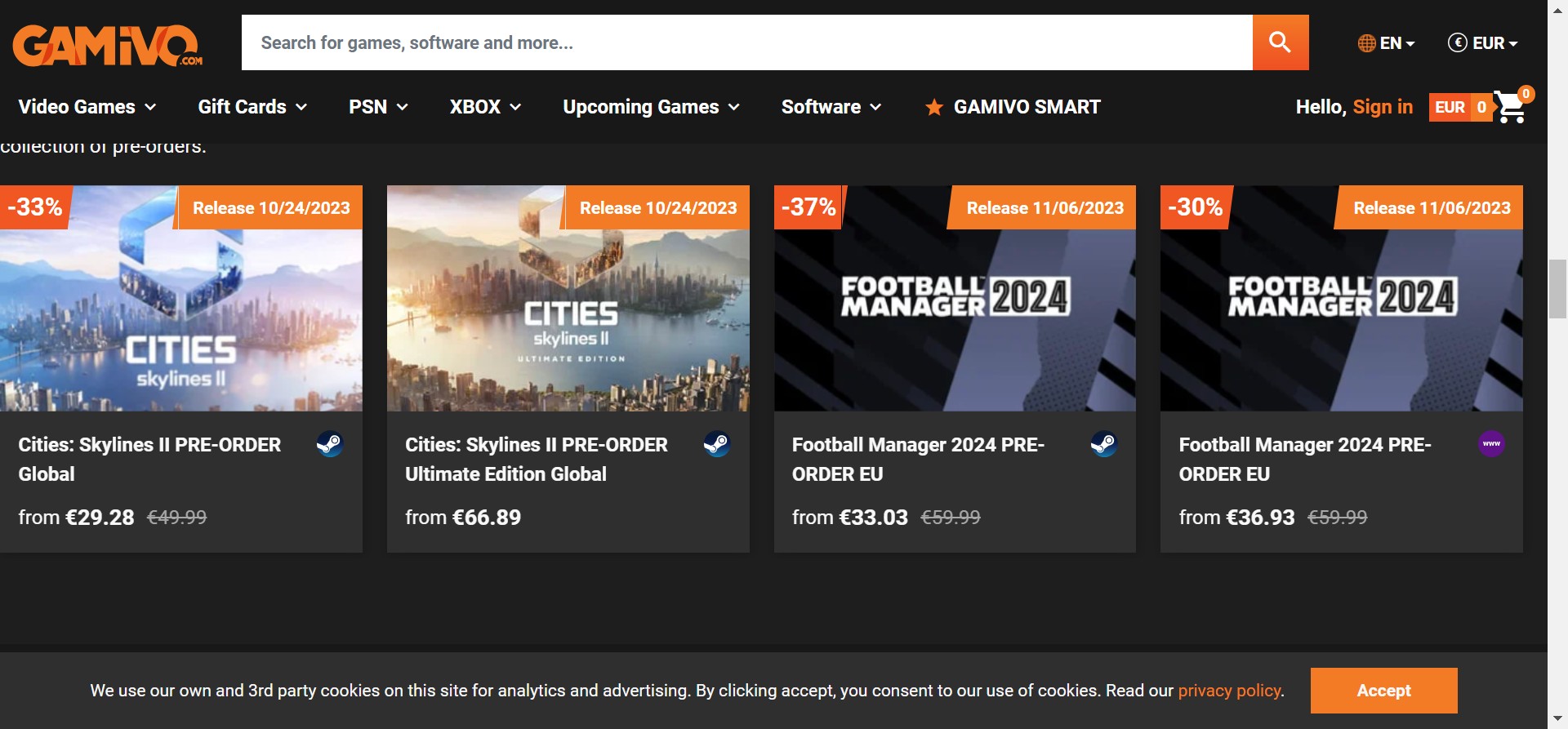Open the shopping cart icon
Image resolution: width=1568 pixels, height=729 pixels.
tap(1509, 108)
